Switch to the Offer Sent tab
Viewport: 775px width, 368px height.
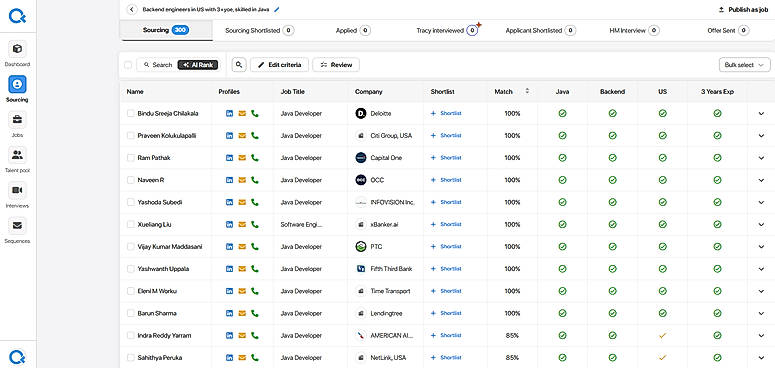(x=728, y=31)
